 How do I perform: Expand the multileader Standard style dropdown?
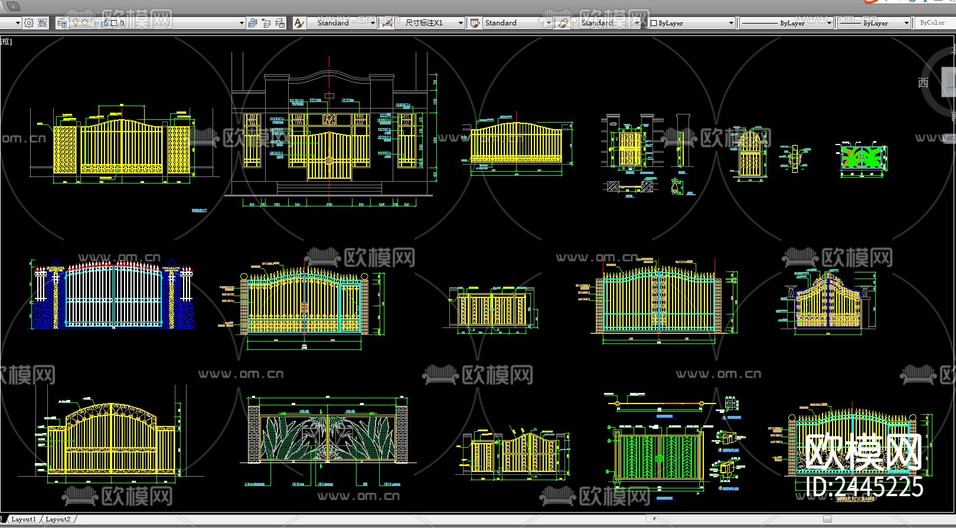pyautogui.click(x=637, y=23)
